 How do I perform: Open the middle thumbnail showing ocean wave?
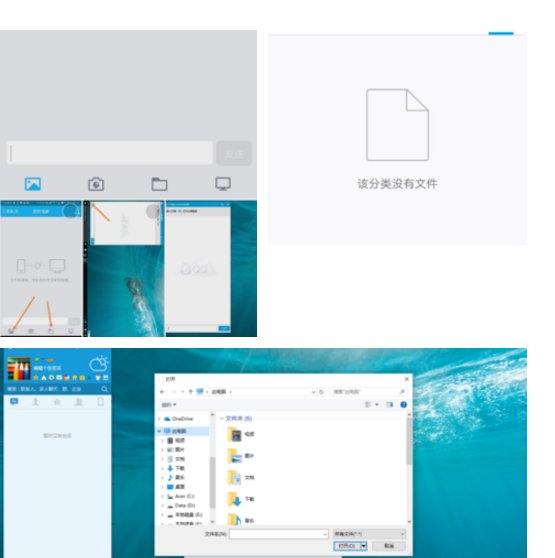click(124, 269)
